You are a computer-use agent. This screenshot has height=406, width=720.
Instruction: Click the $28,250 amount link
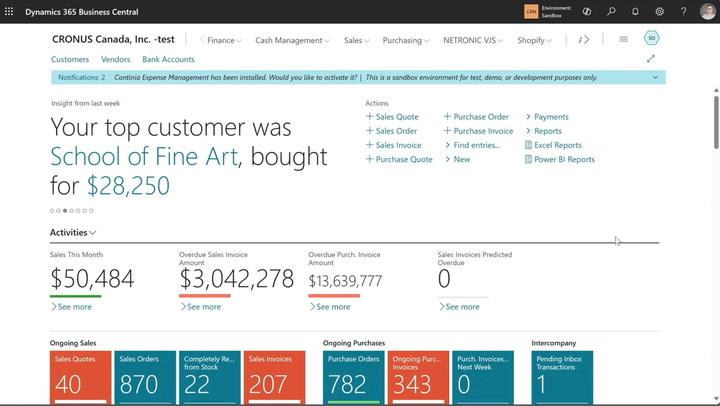pos(128,186)
